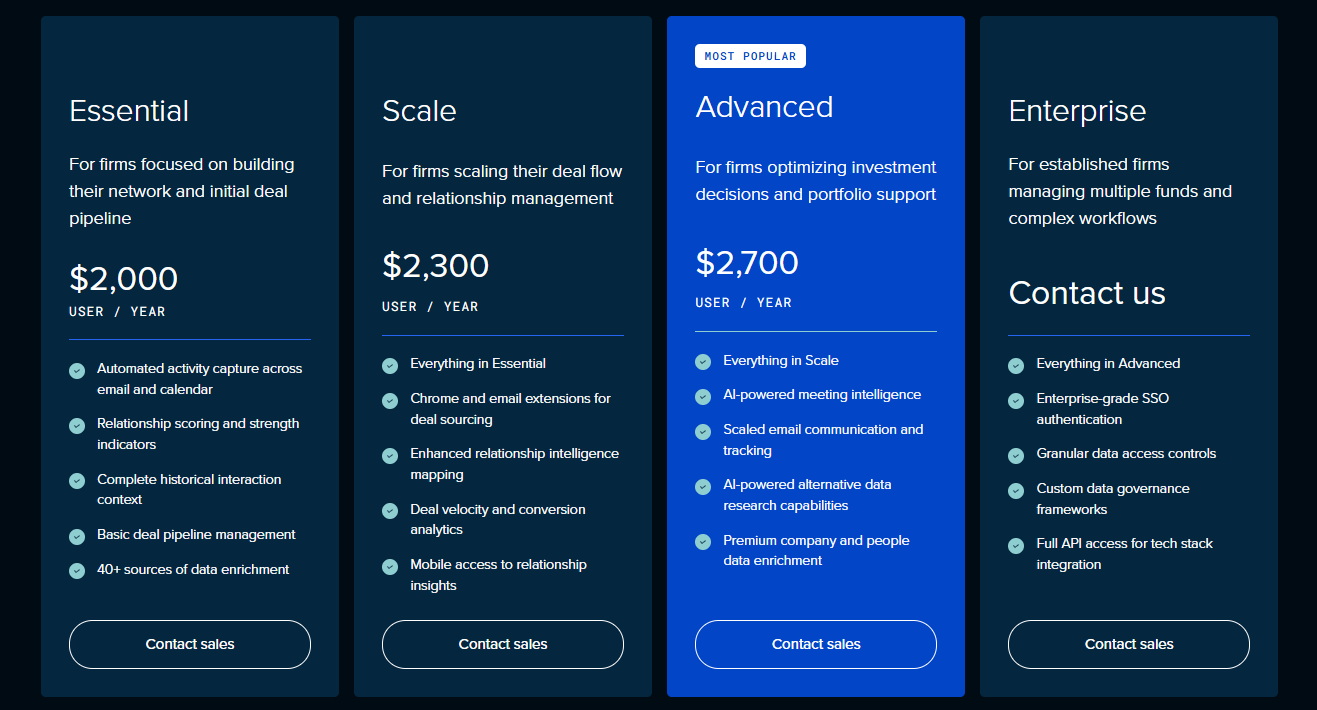
Task: Select the Scale plan title
Action: tap(419, 110)
